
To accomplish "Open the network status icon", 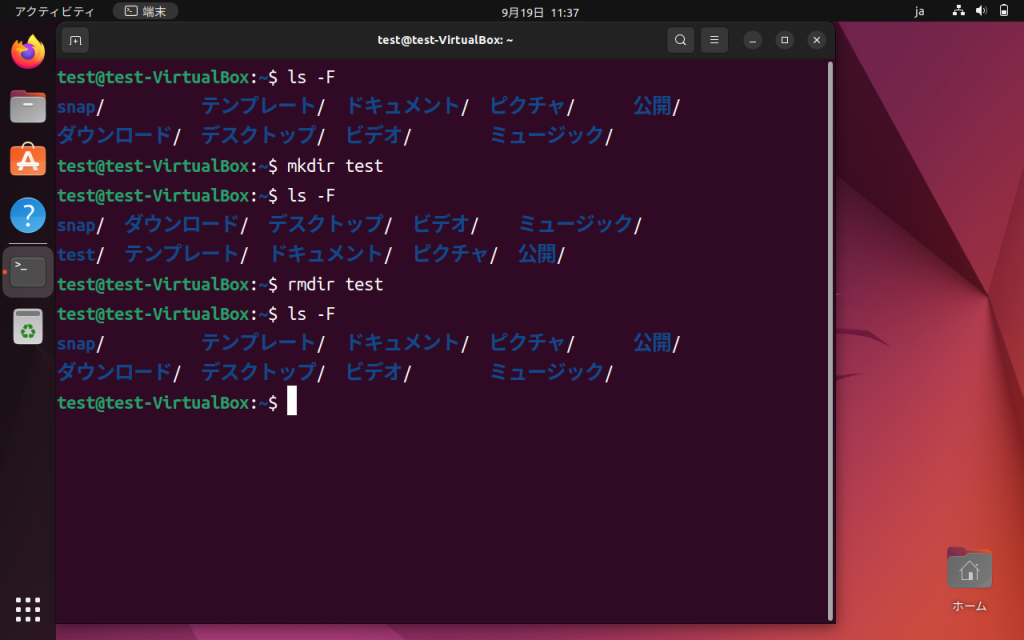I will [959, 10].
